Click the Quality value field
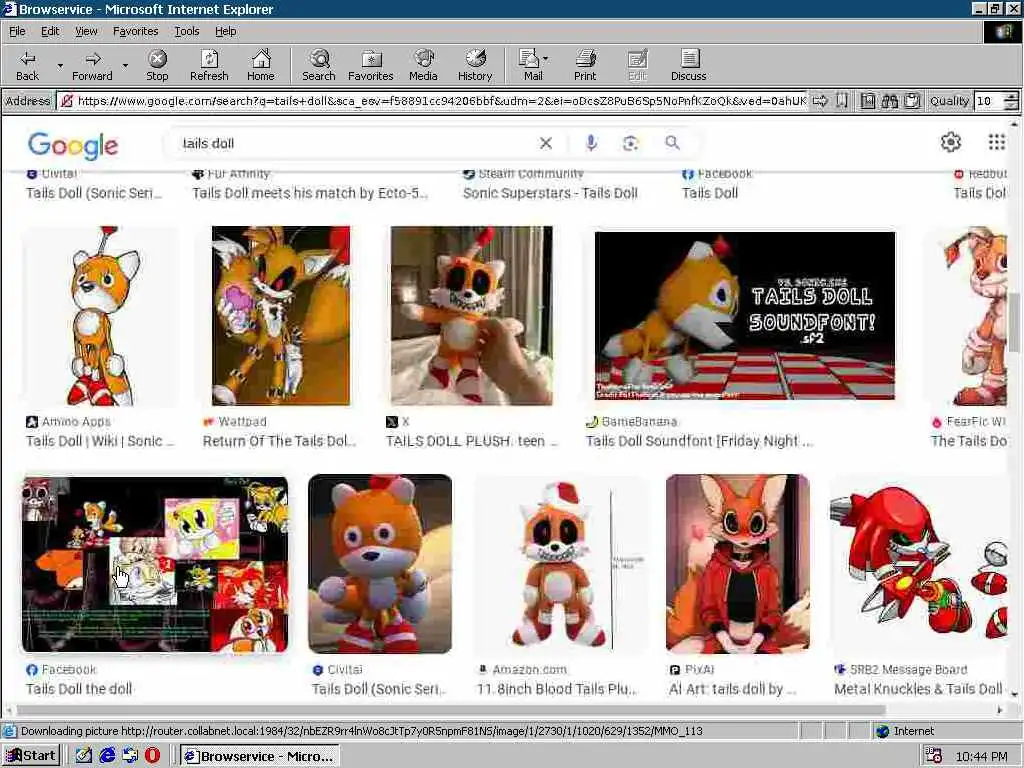This screenshot has height=768, width=1024. [x=989, y=101]
